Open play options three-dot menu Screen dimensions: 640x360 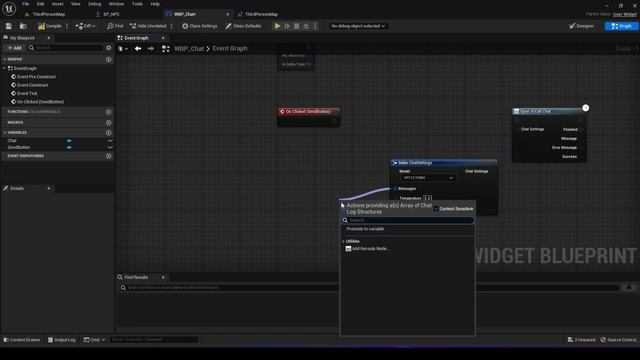click(x=315, y=26)
